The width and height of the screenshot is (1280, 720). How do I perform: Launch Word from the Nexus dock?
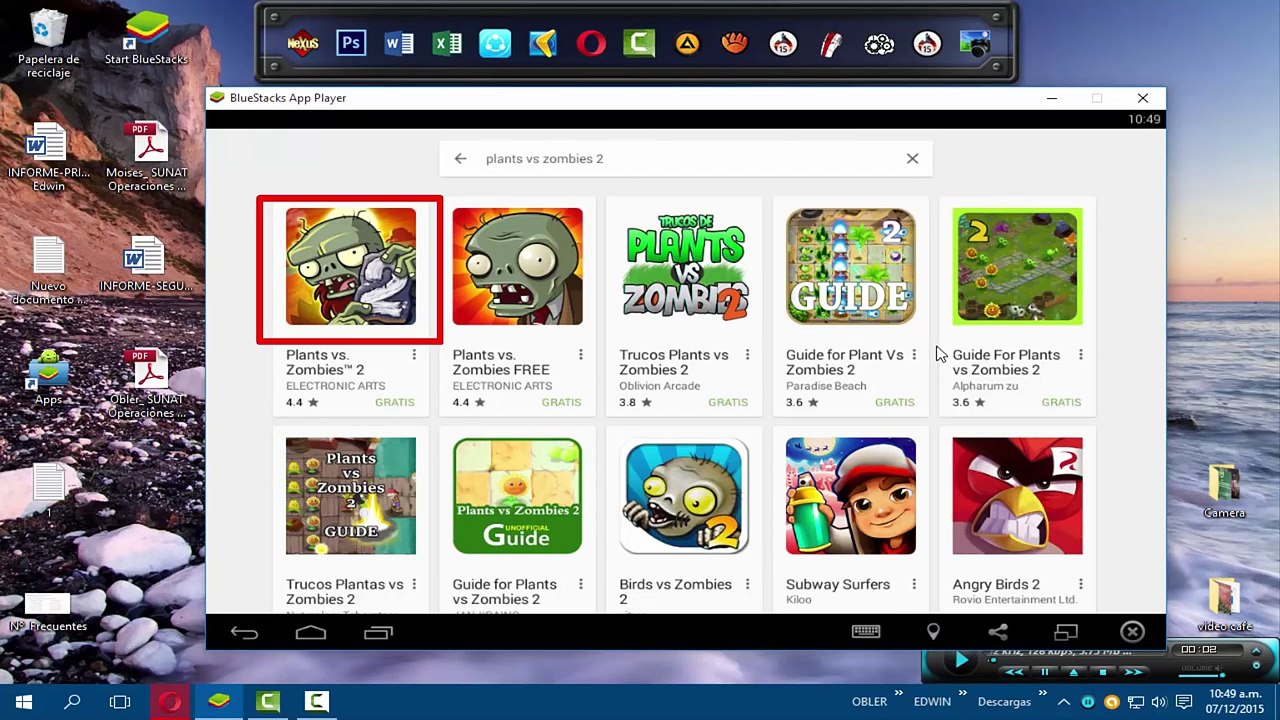tap(399, 43)
